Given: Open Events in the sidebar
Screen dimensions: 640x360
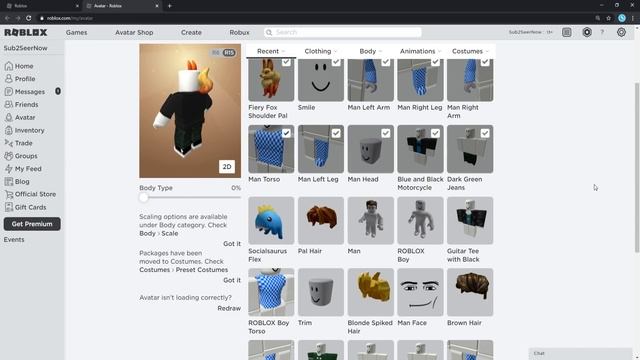Looking at the screenshot, I should [14, 240].
